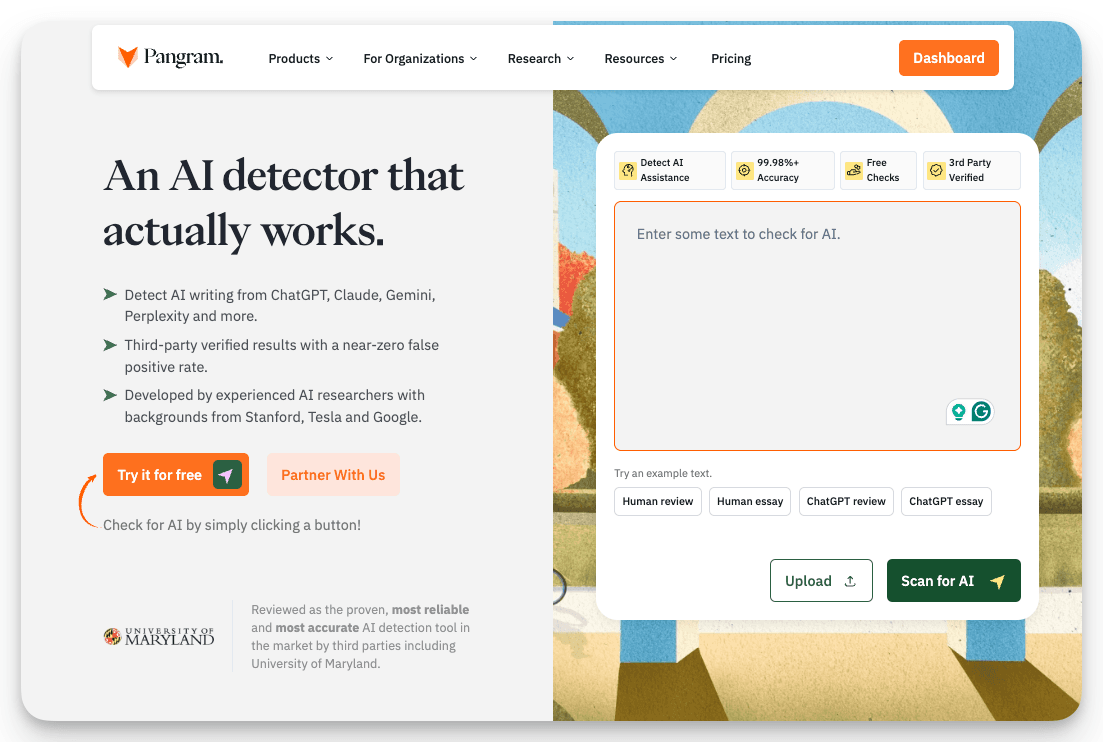Click the Detect AI Assistance badge icon

(629, 170)
